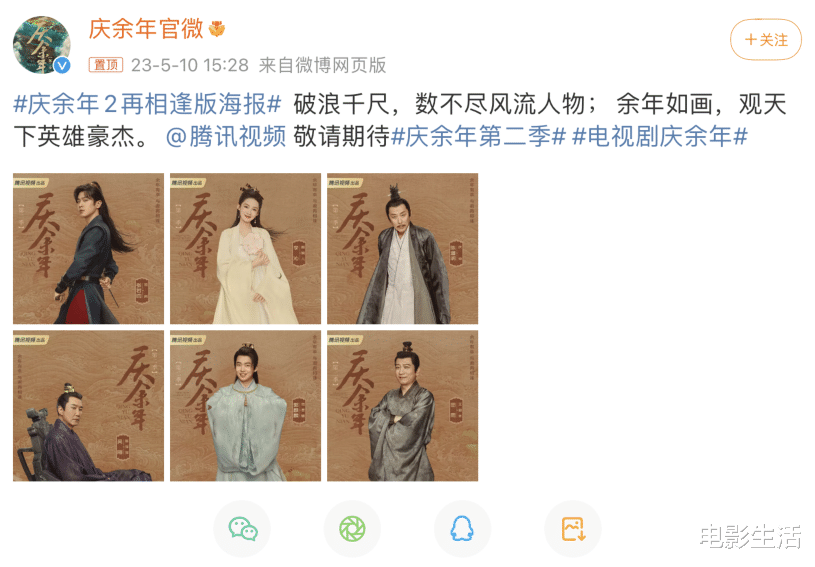Click the green camera shutter share icon
Image resolution: width=815 pixels, height=567 pixels.
[x=352, y=529]
